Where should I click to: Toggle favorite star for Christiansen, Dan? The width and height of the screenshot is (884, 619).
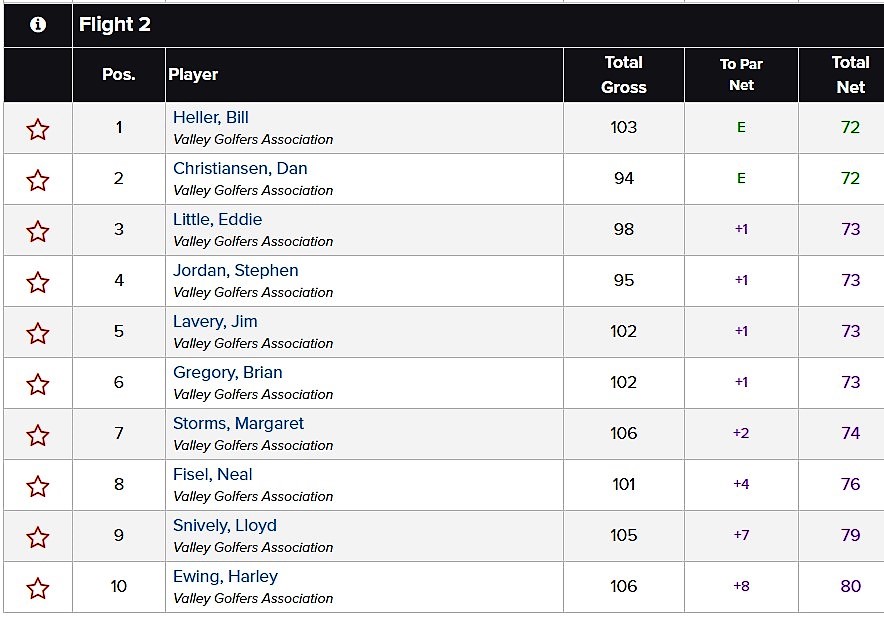(38, 180)
